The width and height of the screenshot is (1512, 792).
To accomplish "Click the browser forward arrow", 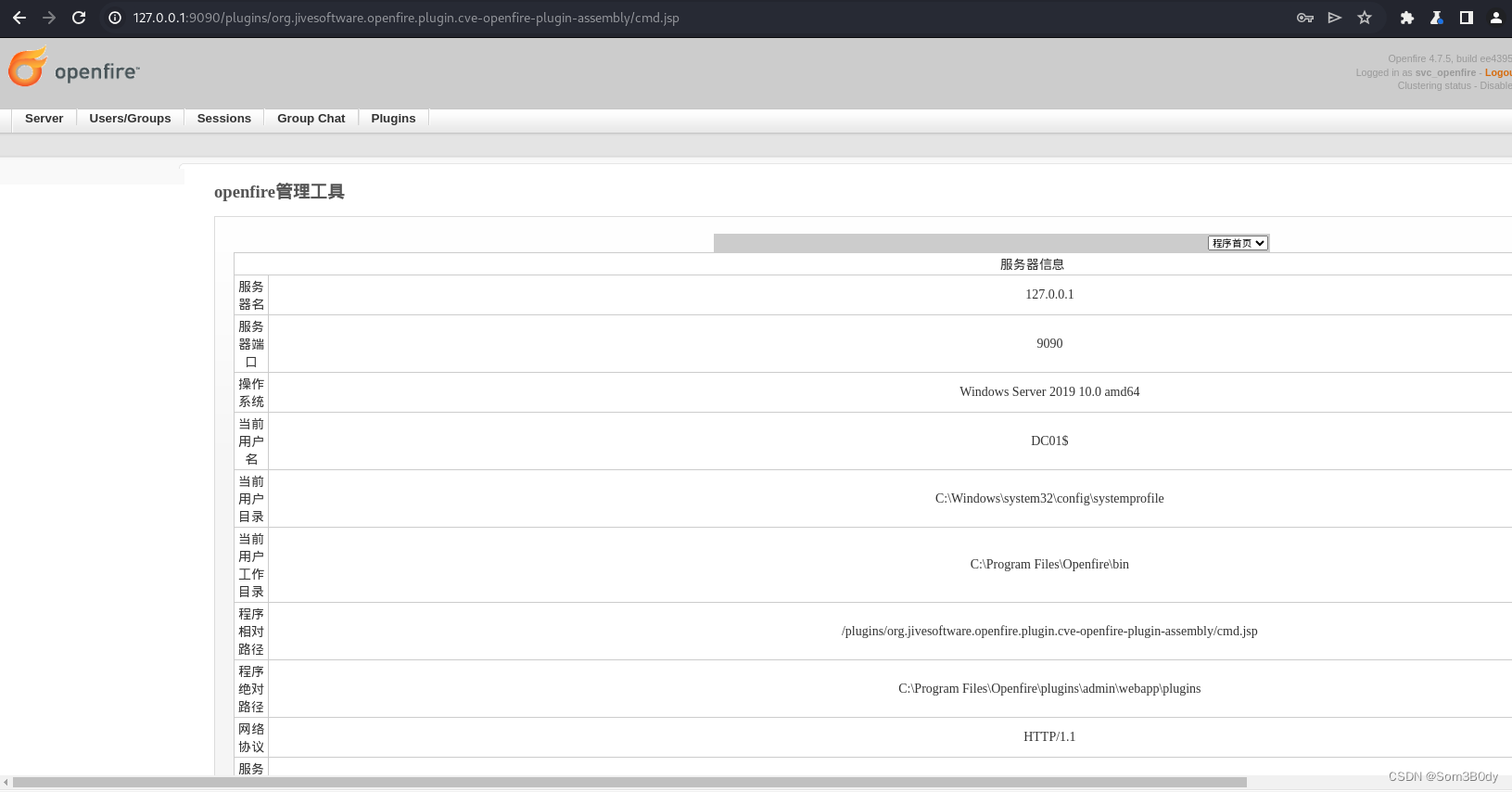I will pos(49,18).
